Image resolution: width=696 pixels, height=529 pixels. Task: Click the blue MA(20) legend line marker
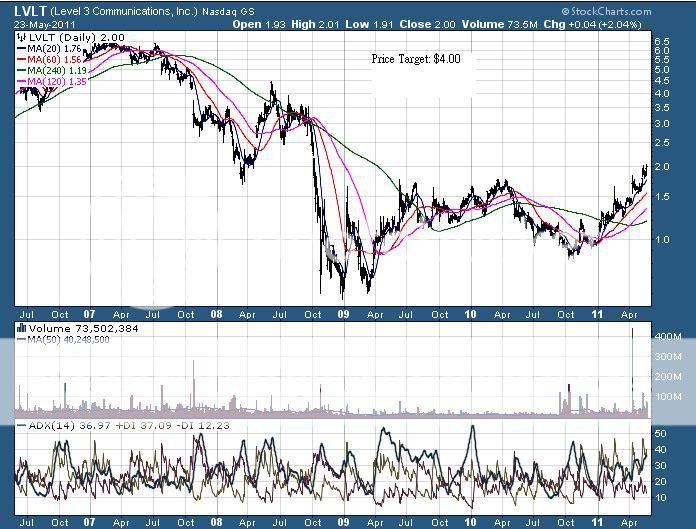click(x=23, y=47)
